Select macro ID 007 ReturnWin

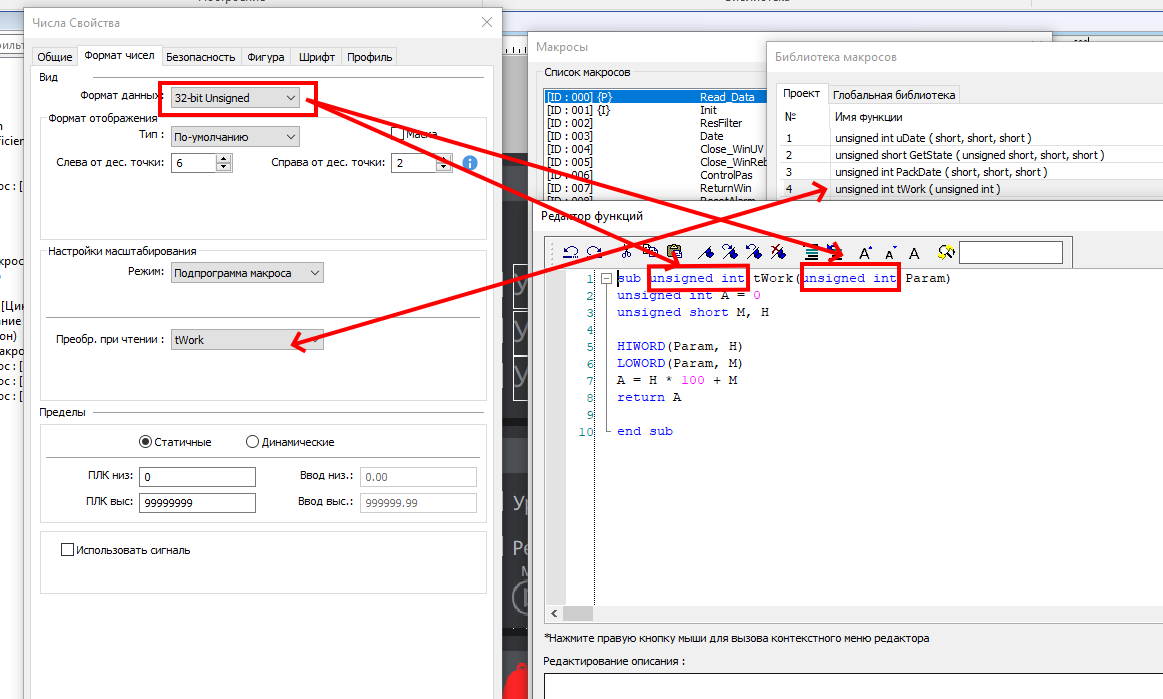655,188
